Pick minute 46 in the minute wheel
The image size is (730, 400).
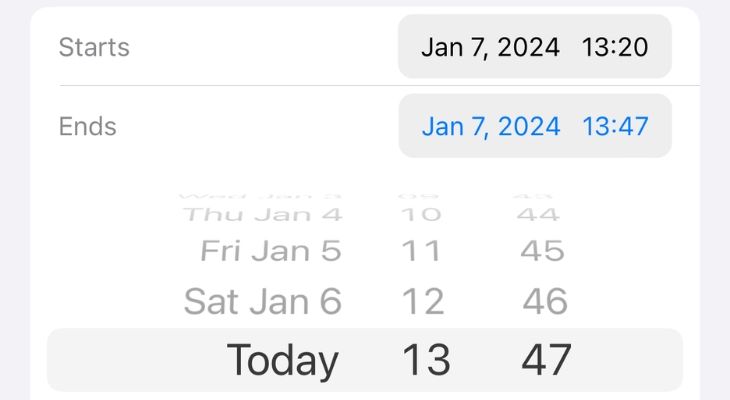pos(545,301)
